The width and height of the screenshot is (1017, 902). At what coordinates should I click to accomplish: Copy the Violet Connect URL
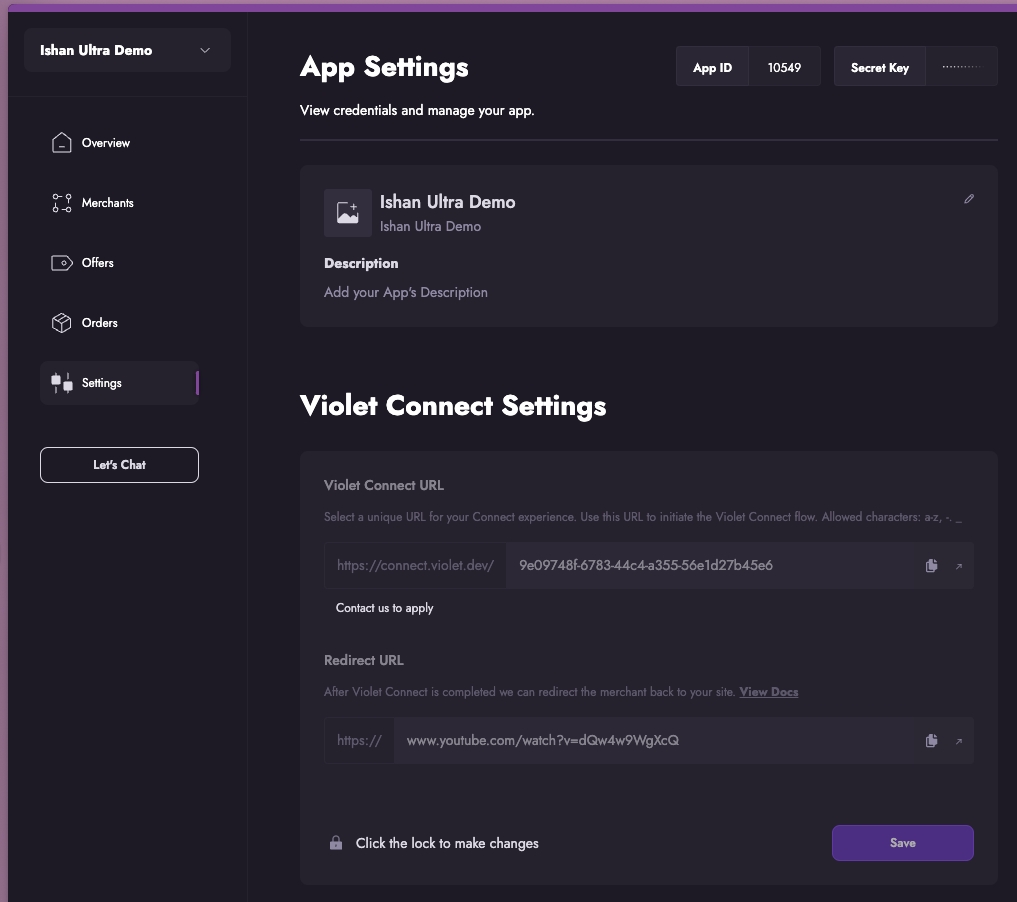[931, 565]
